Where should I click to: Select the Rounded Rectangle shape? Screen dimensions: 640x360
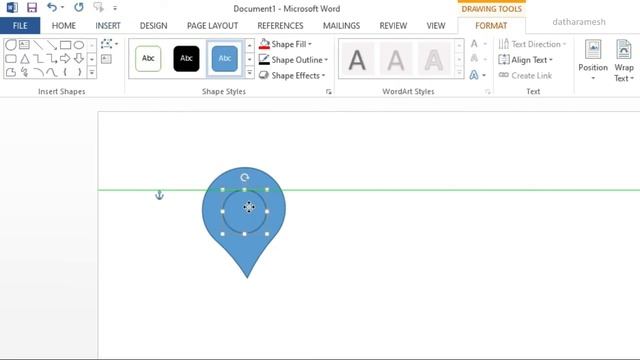[11, 58]
